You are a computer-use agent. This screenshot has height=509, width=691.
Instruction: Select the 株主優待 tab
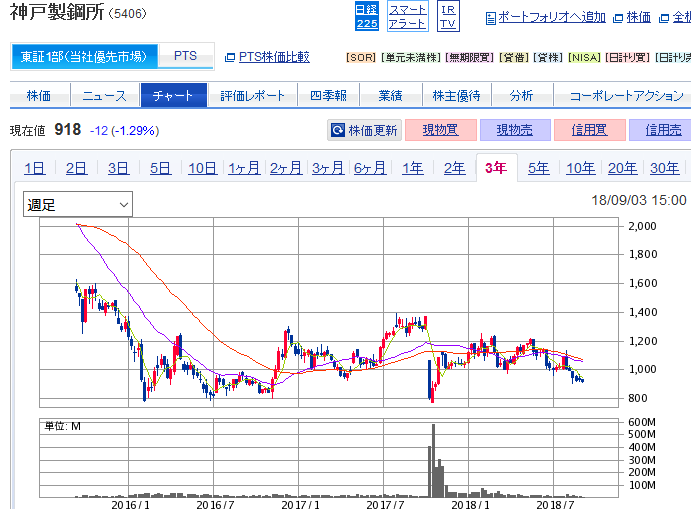tap(456, 96)
